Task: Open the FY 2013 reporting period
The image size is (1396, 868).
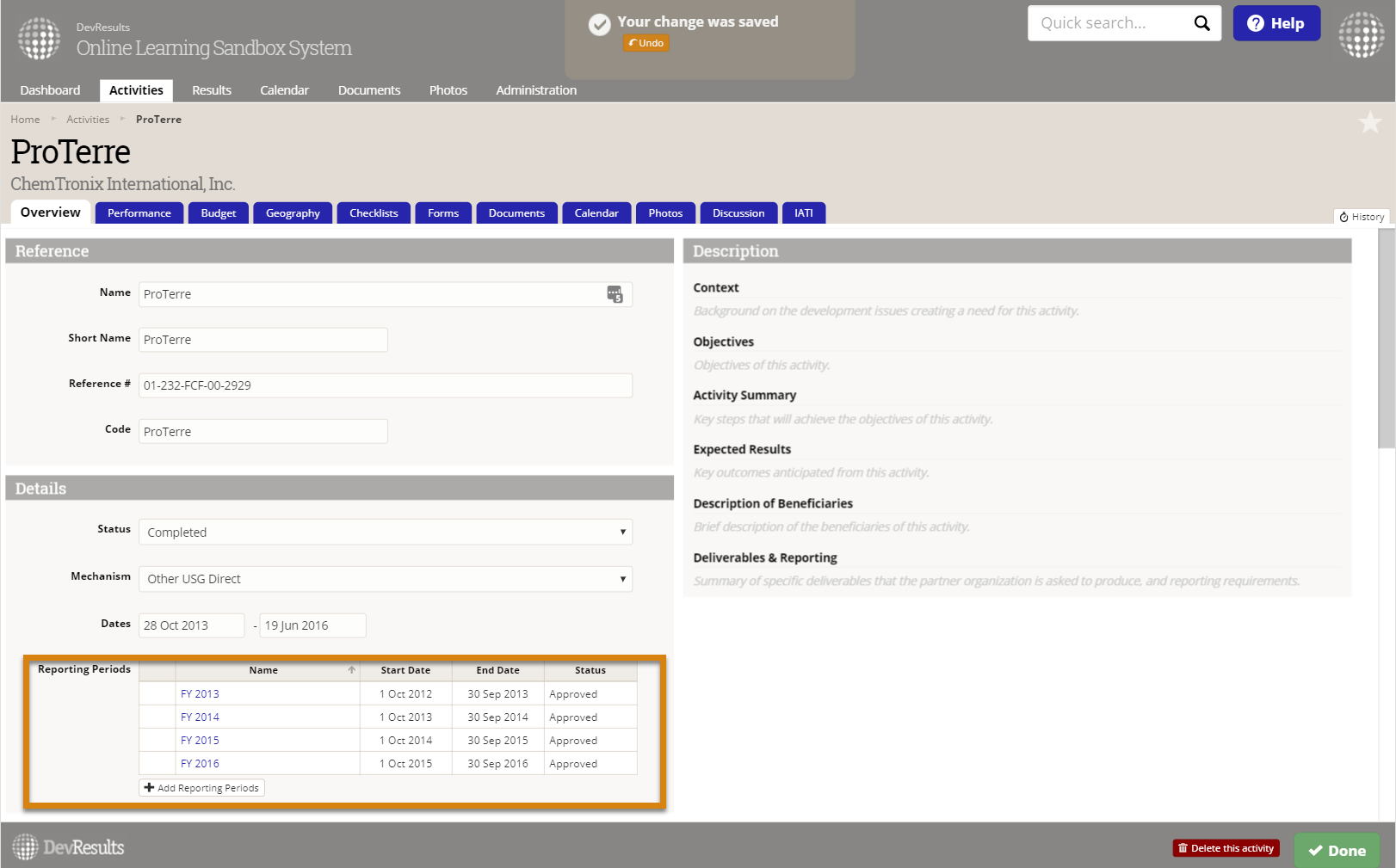Action: point(200,694)
